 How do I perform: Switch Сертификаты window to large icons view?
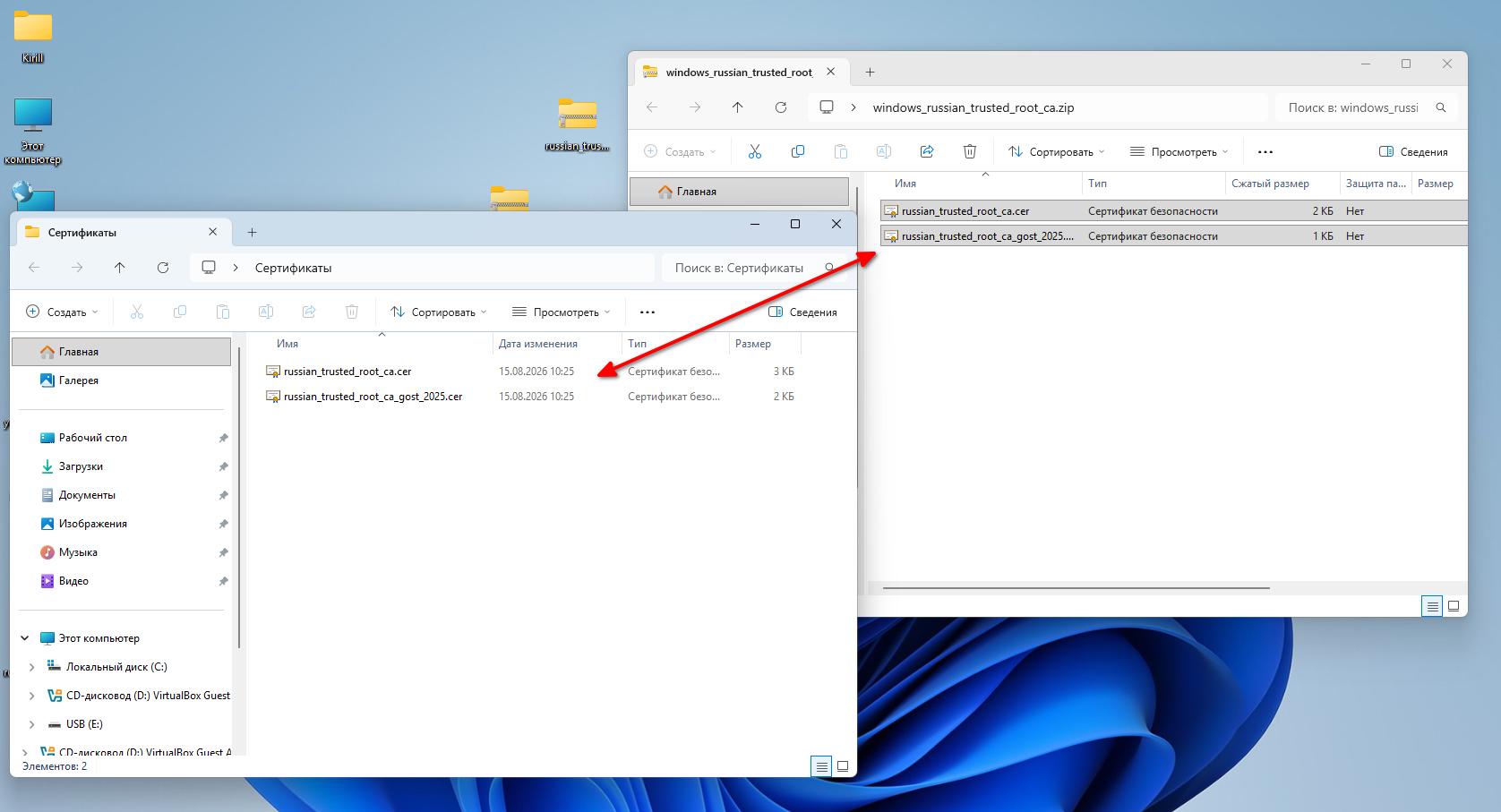pyautogui.click(x=843, y=766)
